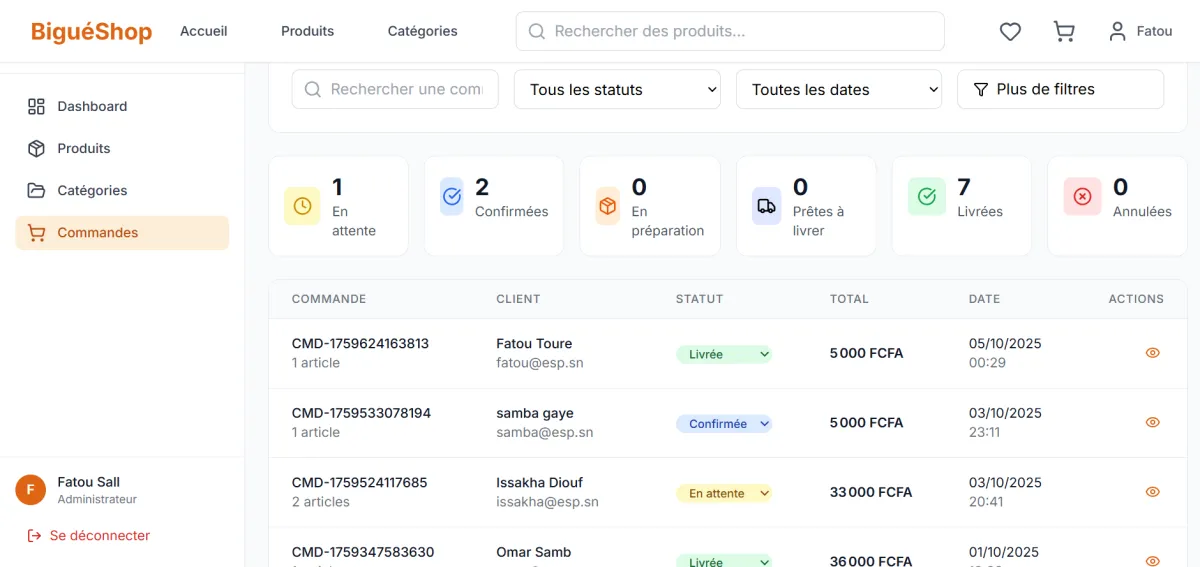Click order number CMD-1759533078194
Image resolution: width=1200 pixels, height=567 pixels.
361,413
